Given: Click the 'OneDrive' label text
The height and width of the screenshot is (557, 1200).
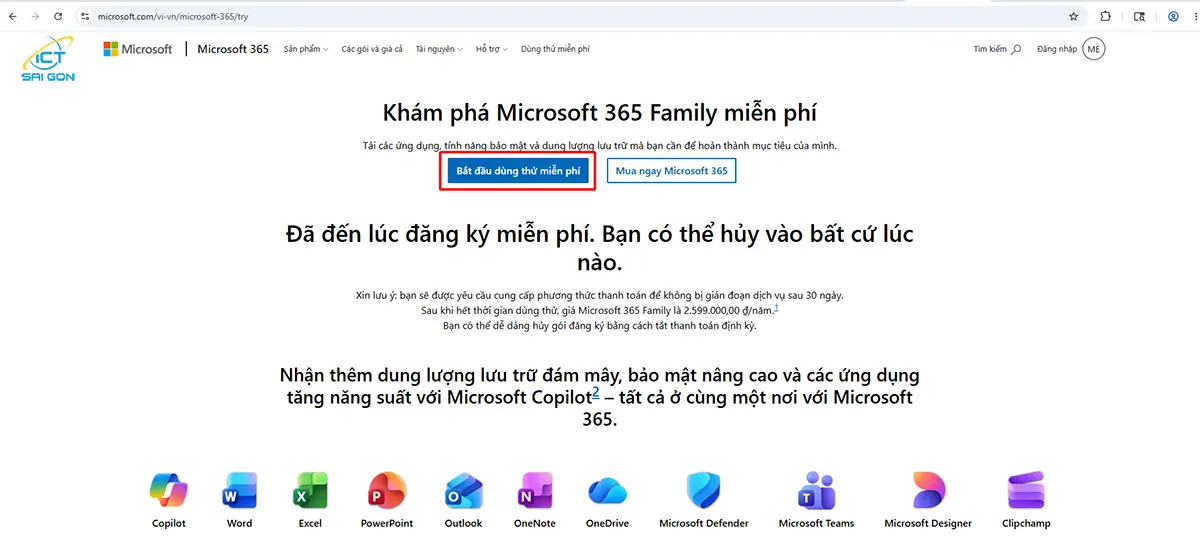Looking at the screenshot, I should (607, 523).
